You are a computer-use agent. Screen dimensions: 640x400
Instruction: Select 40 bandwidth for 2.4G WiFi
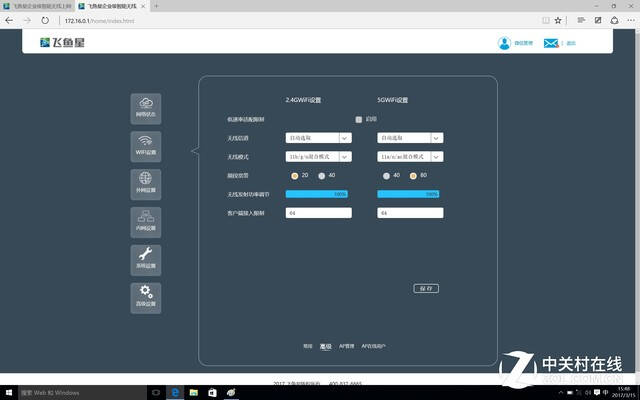click(322, 176)
